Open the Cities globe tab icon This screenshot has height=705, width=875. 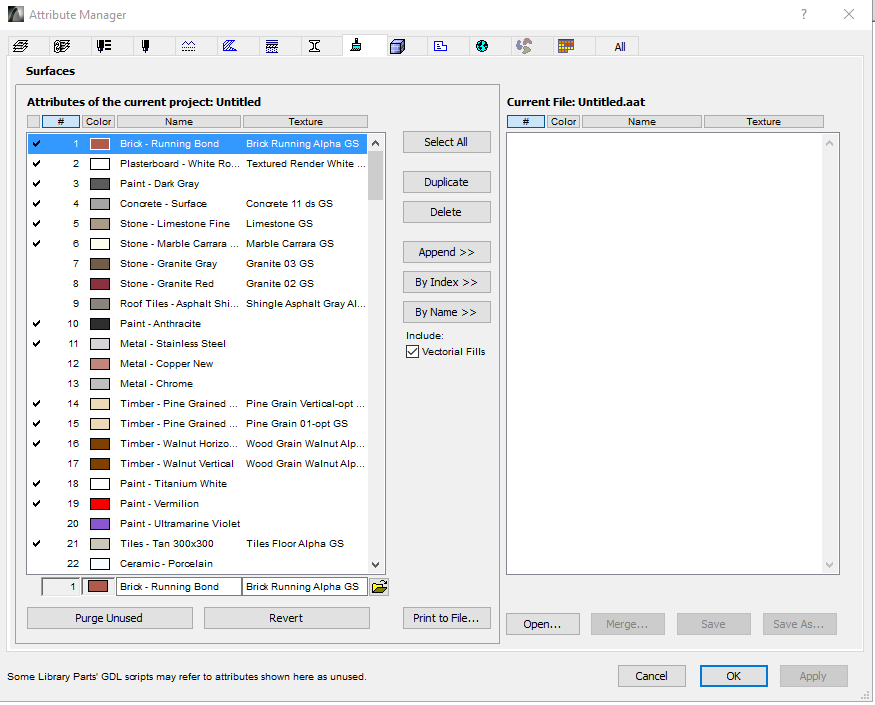(x=482, y=46)
